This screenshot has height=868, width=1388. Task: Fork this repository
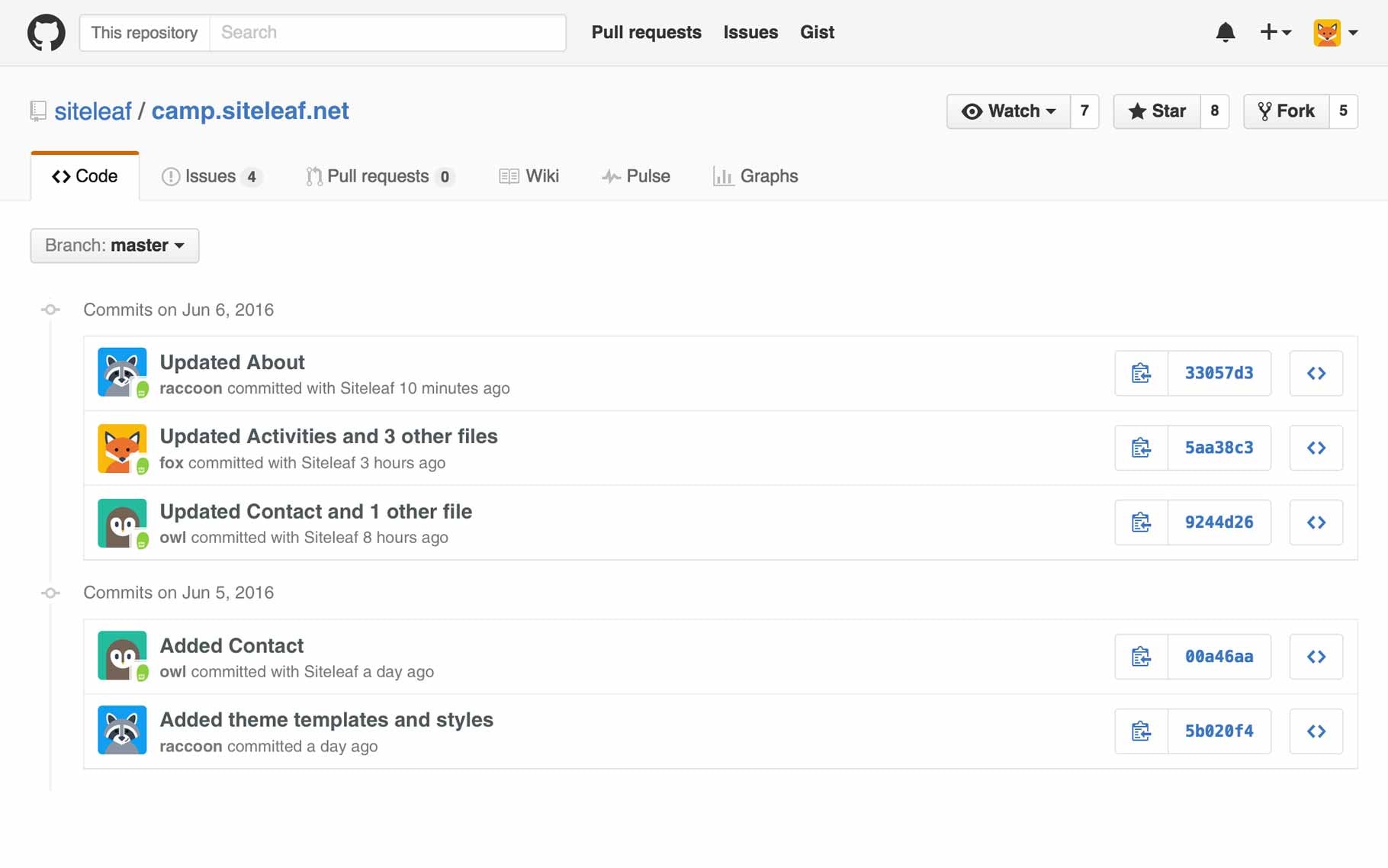click(x=1287, y=111)
